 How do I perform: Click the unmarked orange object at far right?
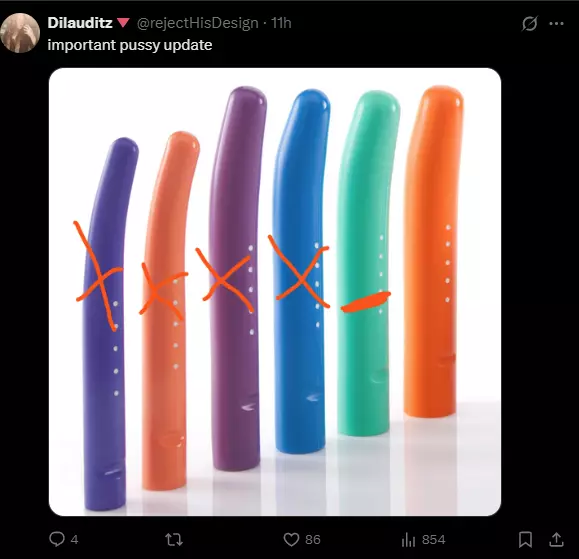[x=432, y=251]
